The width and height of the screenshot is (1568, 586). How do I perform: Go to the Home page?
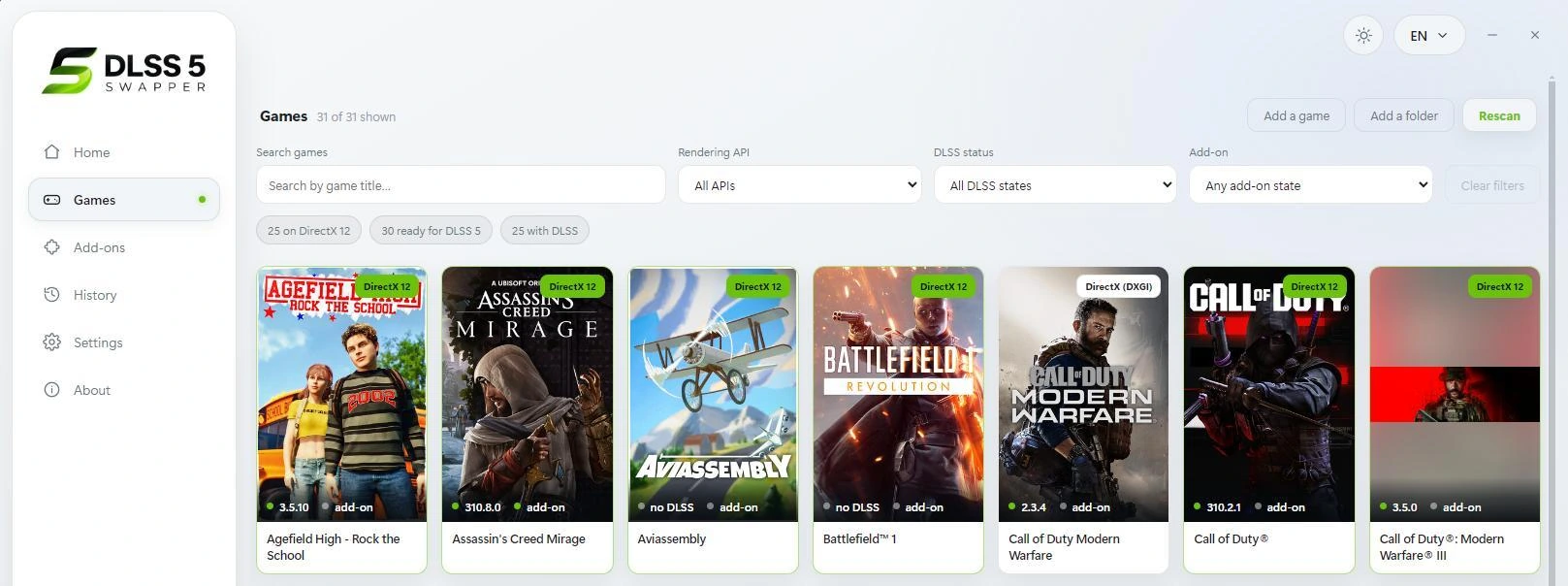pos(124,152)
